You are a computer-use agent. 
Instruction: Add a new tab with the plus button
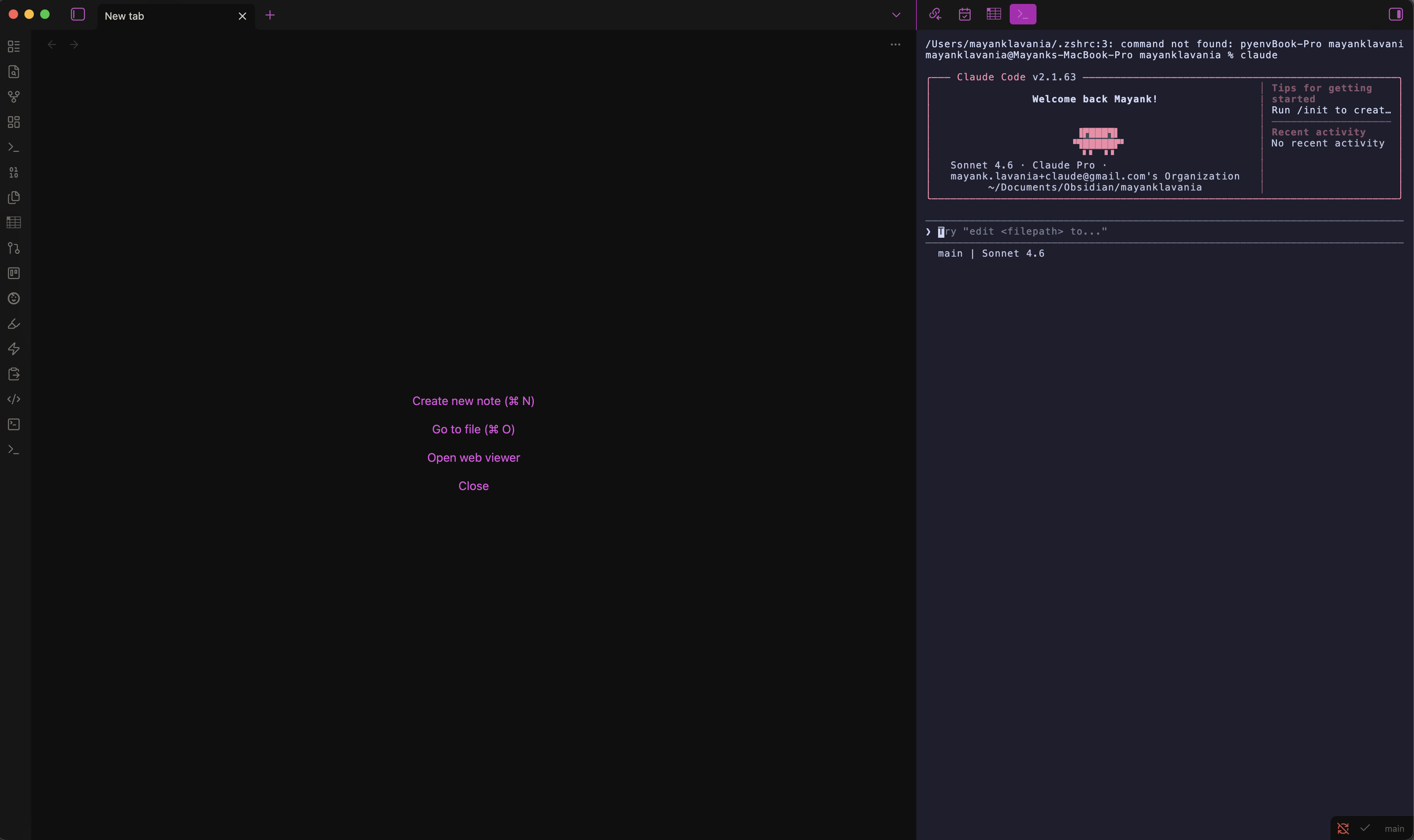point(270,15)
